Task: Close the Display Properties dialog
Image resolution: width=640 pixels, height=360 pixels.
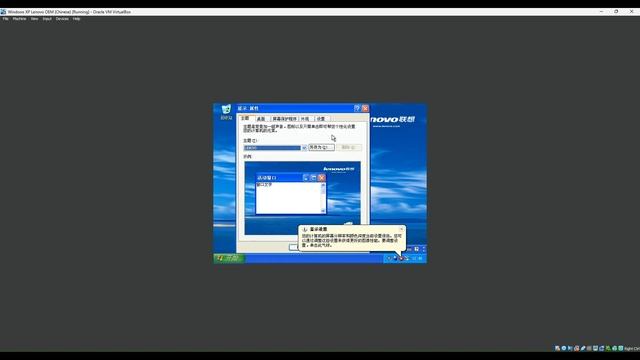Action: point(365,108)
